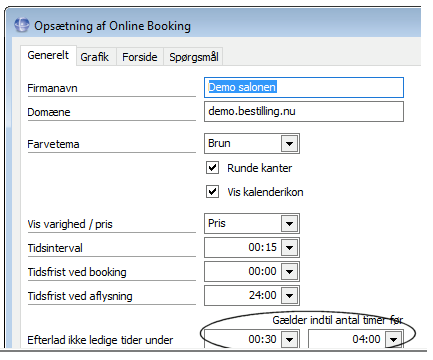Click the Tidsinterval label

(x=55, y=248)
